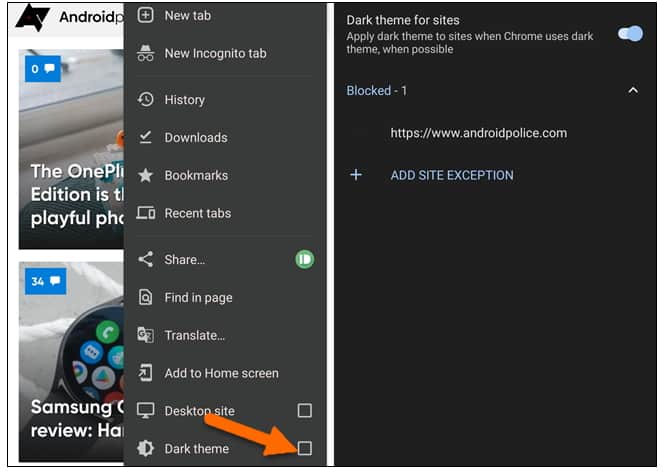Viewport: 663px width, 472px height.
Task: Click the Add to Home screen icon
Action: [145, 373]
